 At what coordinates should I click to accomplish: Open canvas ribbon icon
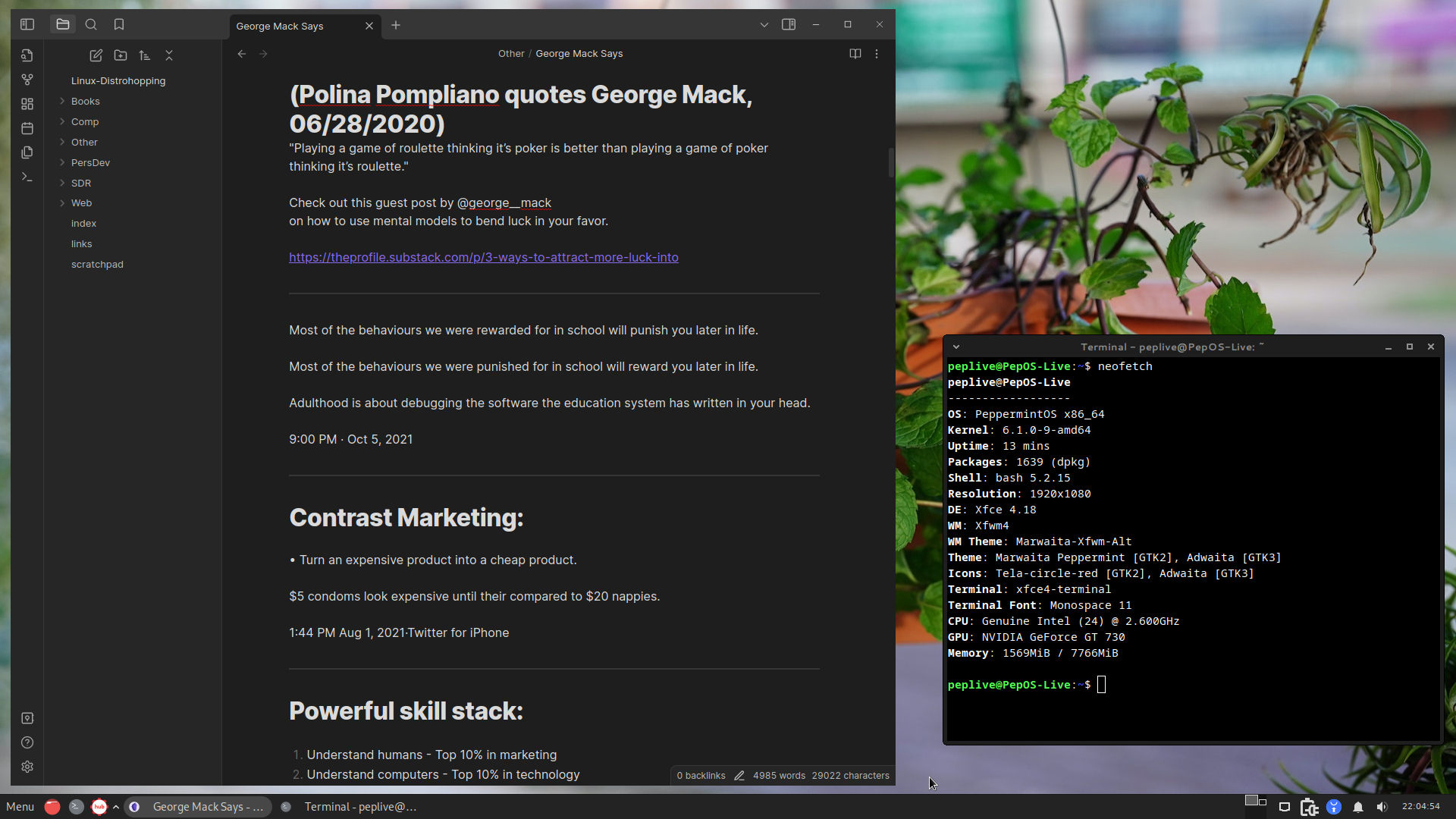coord(27,104)
